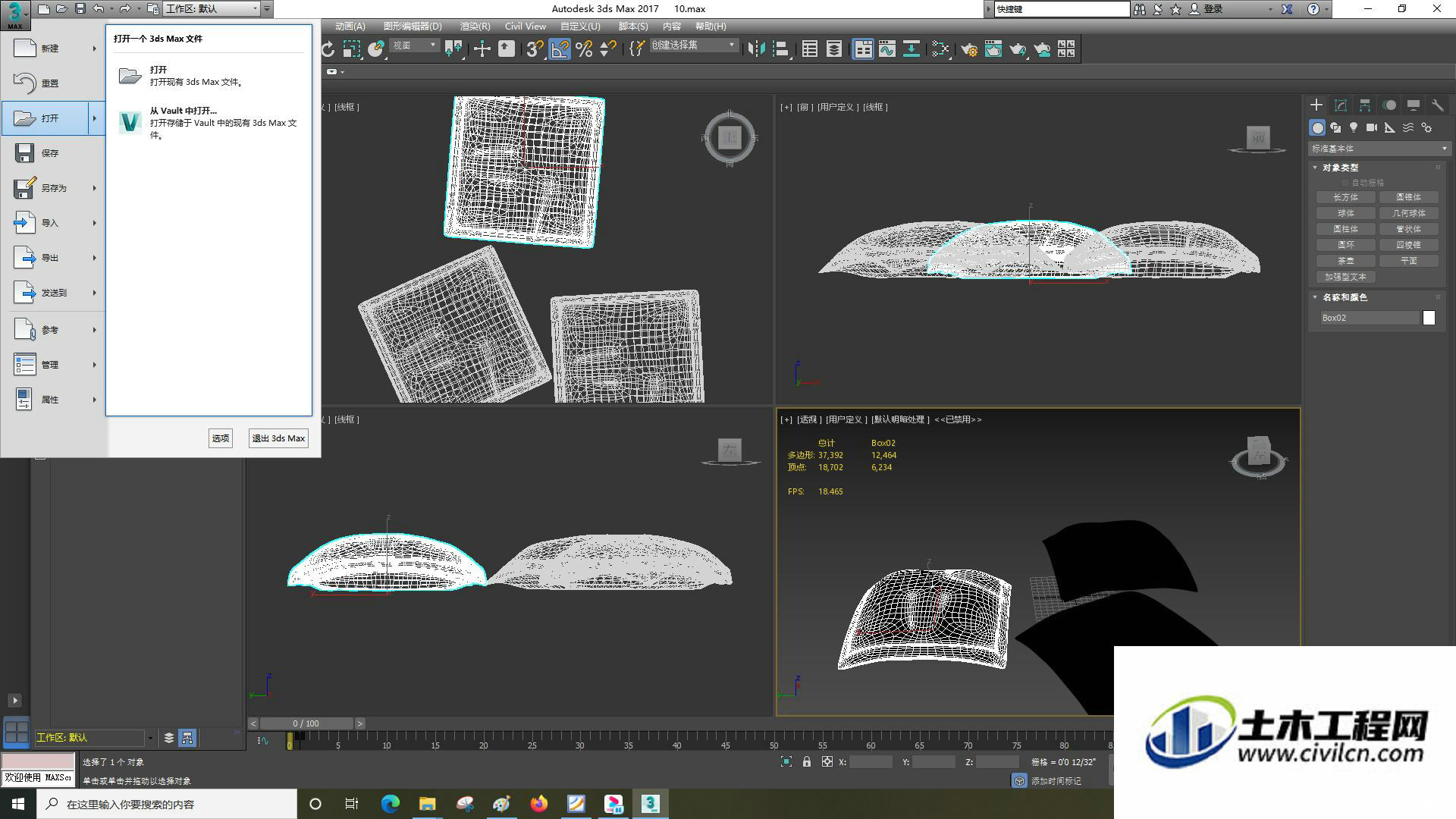Click the time slider 0 / 100
Image resolution: width=1456 pixels, height=819 pixels.
[x=306, y=723]
